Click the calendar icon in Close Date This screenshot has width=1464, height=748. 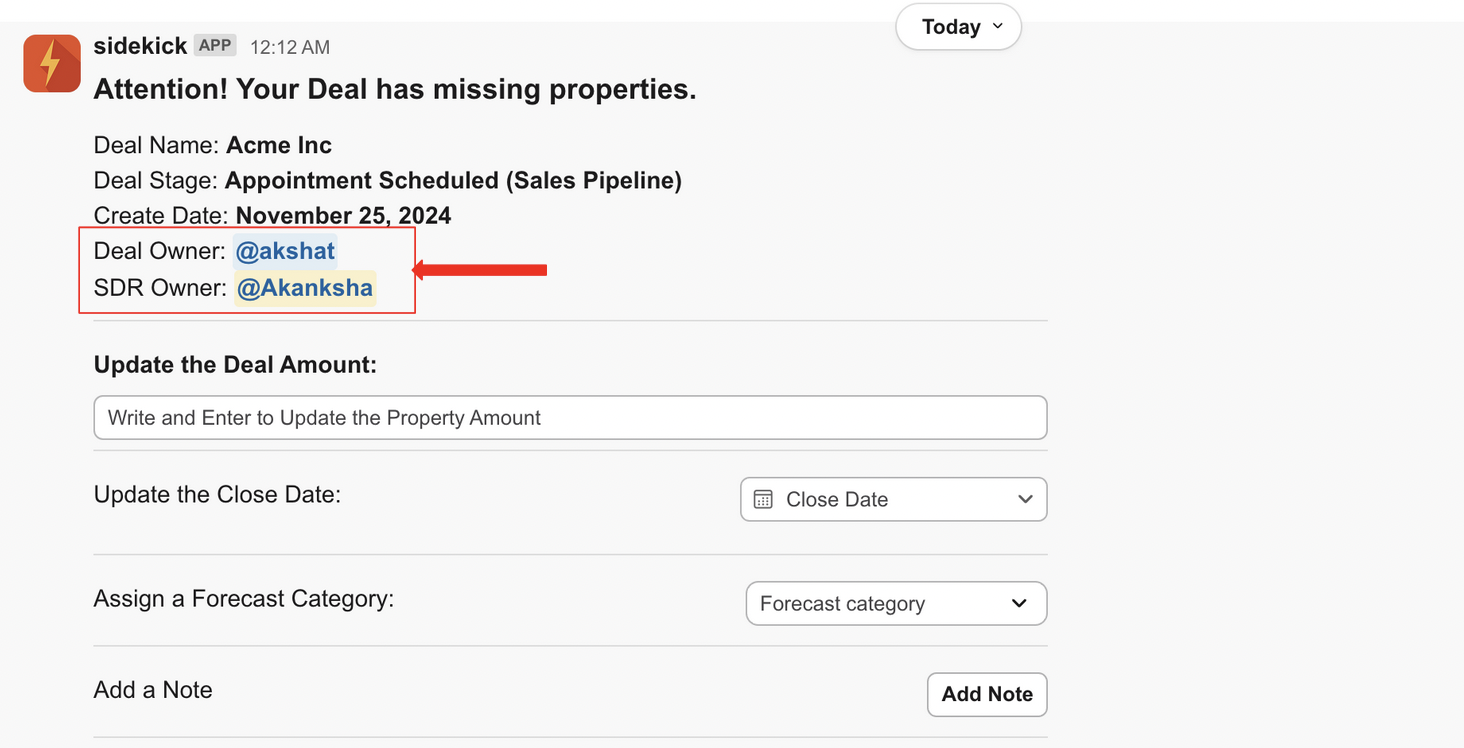[763, 499]
